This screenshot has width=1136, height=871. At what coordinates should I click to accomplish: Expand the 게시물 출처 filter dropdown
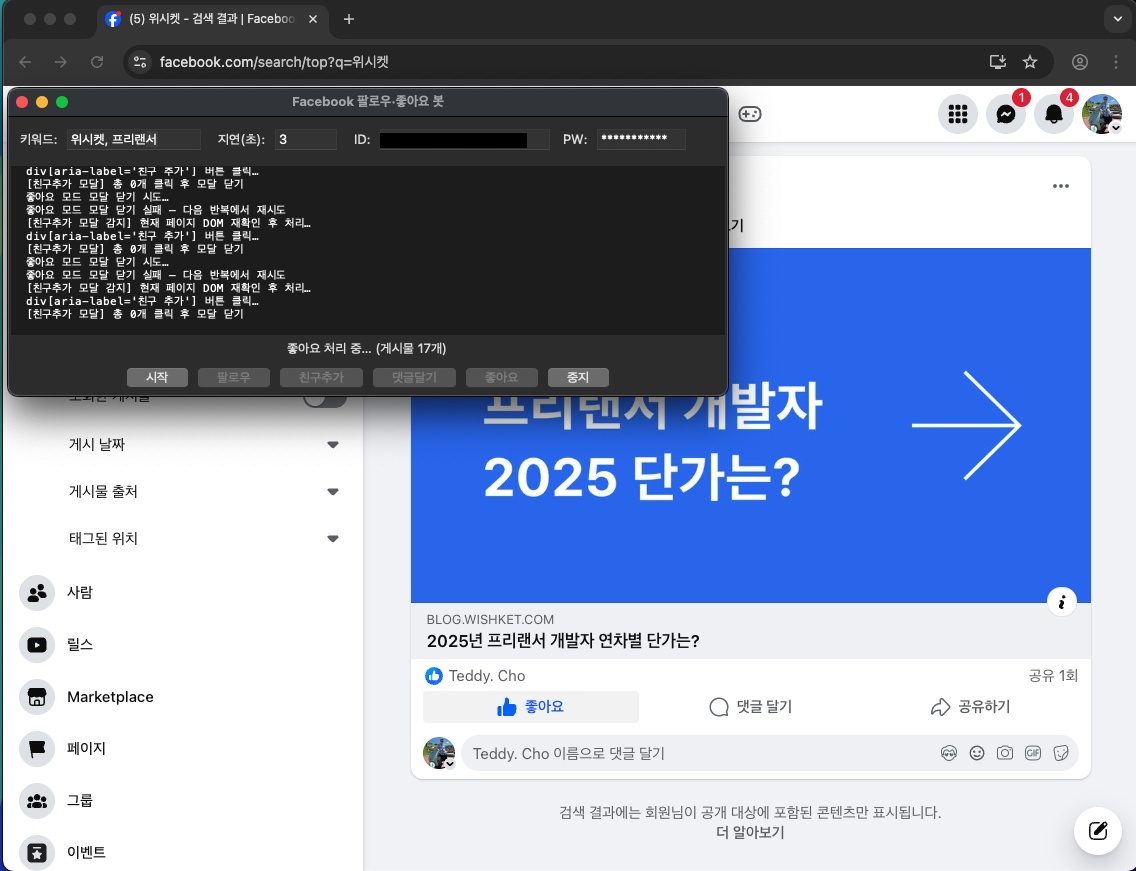(203, 491)
